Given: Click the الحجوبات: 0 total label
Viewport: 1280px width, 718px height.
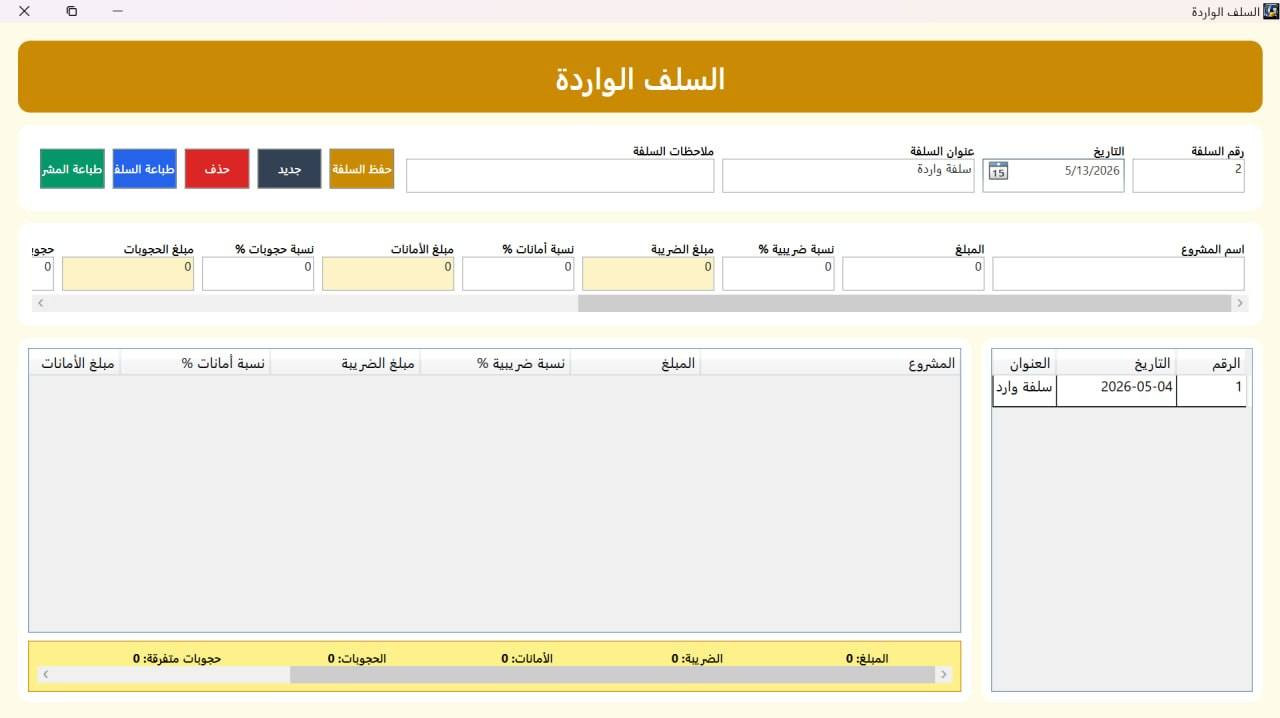Looking at the screenshot, I should (x=357, y=659).
